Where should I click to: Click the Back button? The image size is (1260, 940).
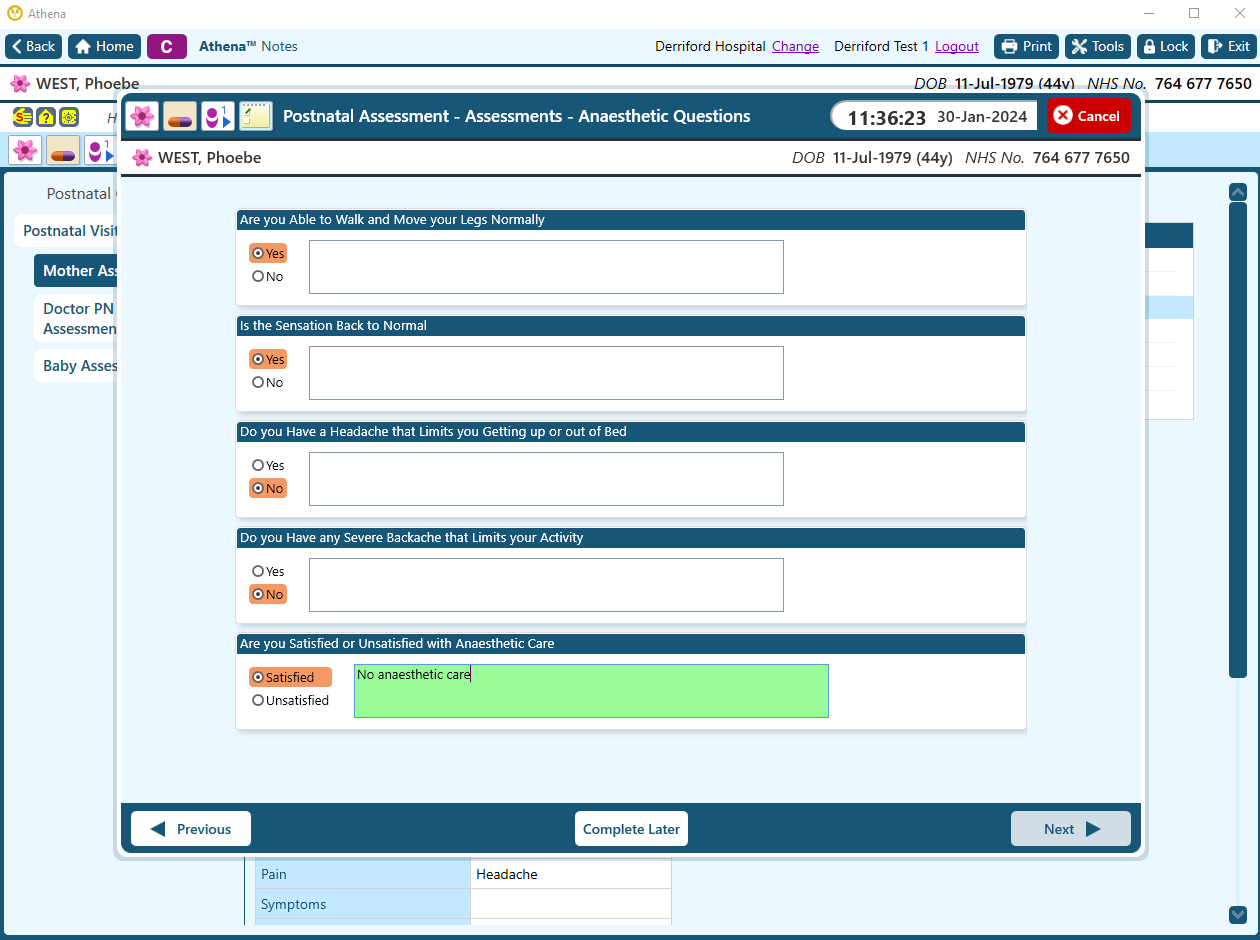pos(34,46)
